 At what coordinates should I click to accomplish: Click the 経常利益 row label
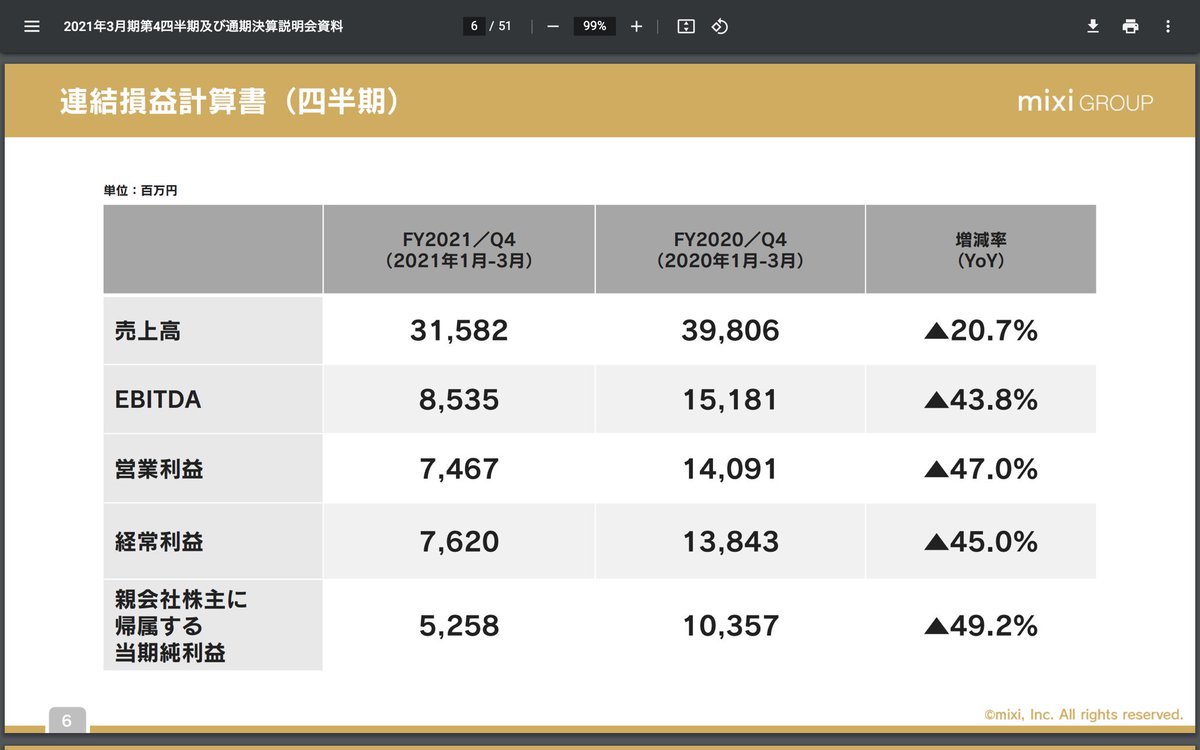pos(213,541)
